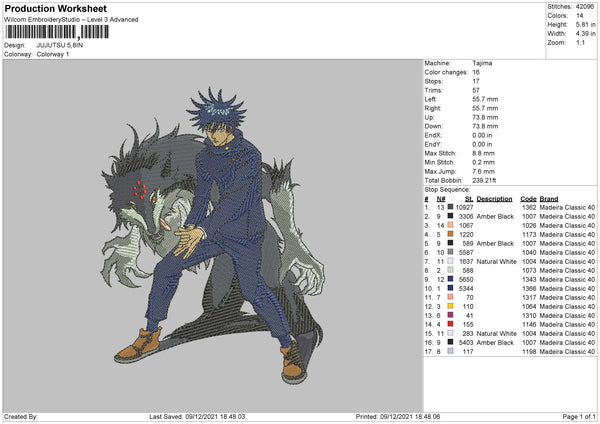Click the Production Worksheet title

[x=55, y=8]
